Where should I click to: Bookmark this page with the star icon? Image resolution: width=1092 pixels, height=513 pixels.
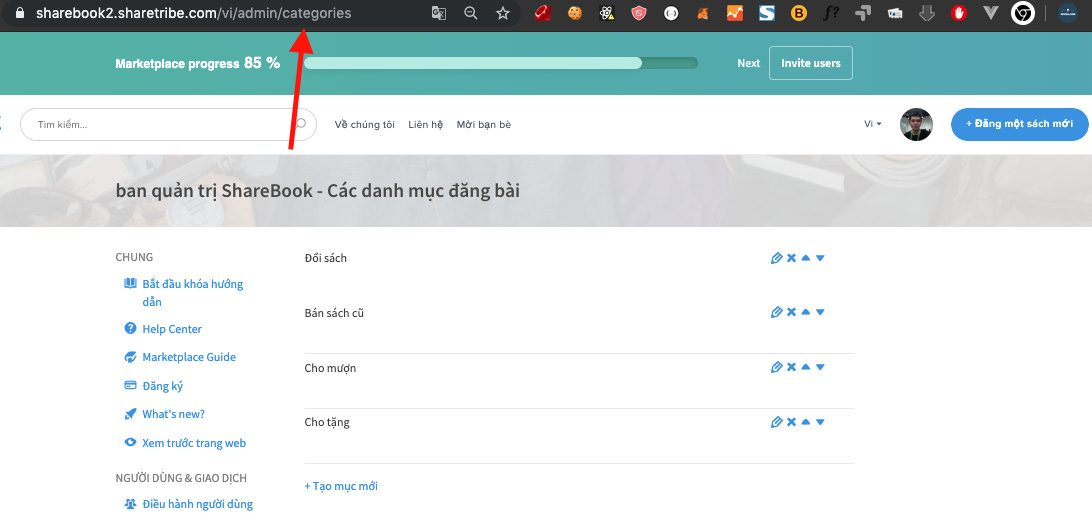(x=503, y=13)
